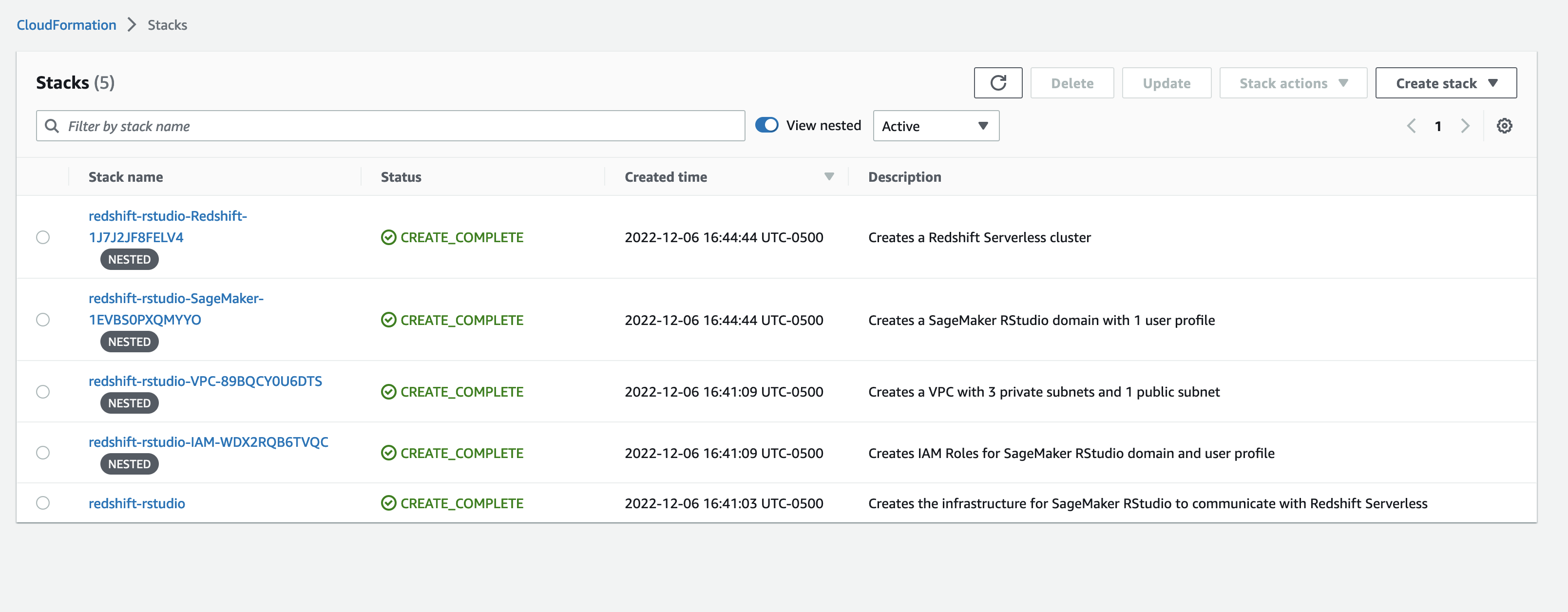
Task: Sort by Created time arrow icon
Action: pos(828,176)
